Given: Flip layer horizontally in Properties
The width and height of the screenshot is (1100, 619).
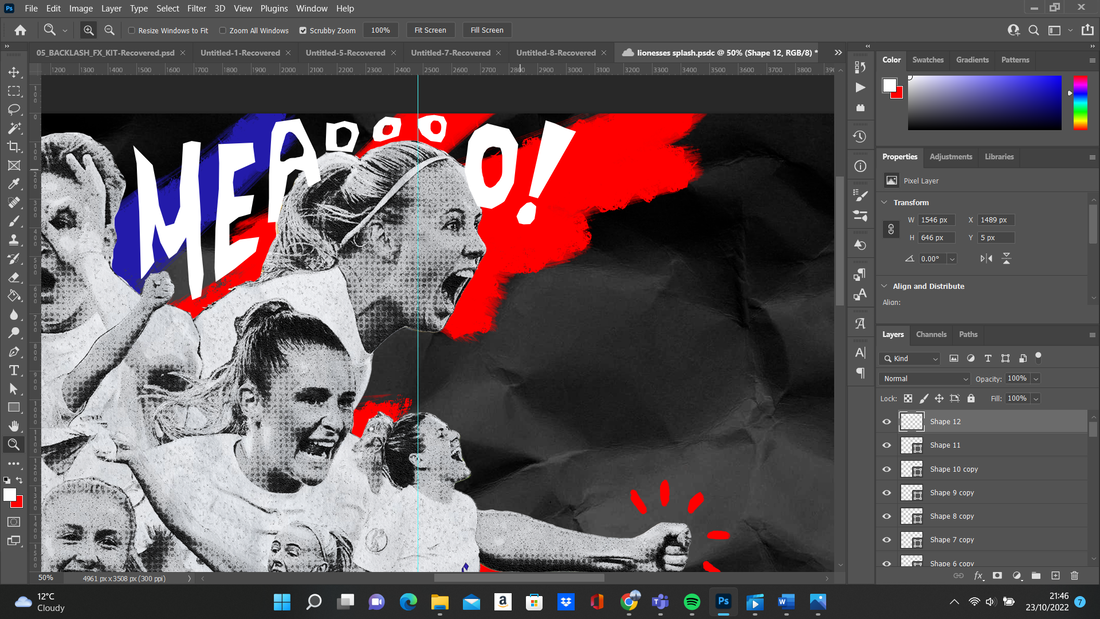Looking at the screenshot, I should (x=986, y=258).
